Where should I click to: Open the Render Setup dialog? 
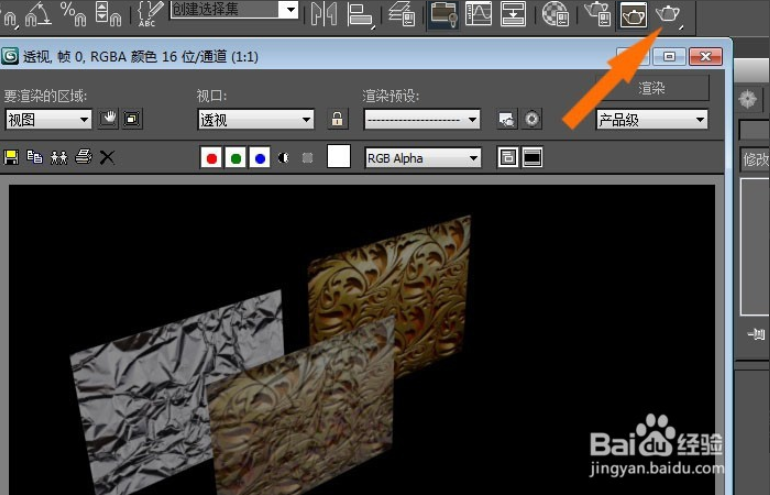point(597,13)
